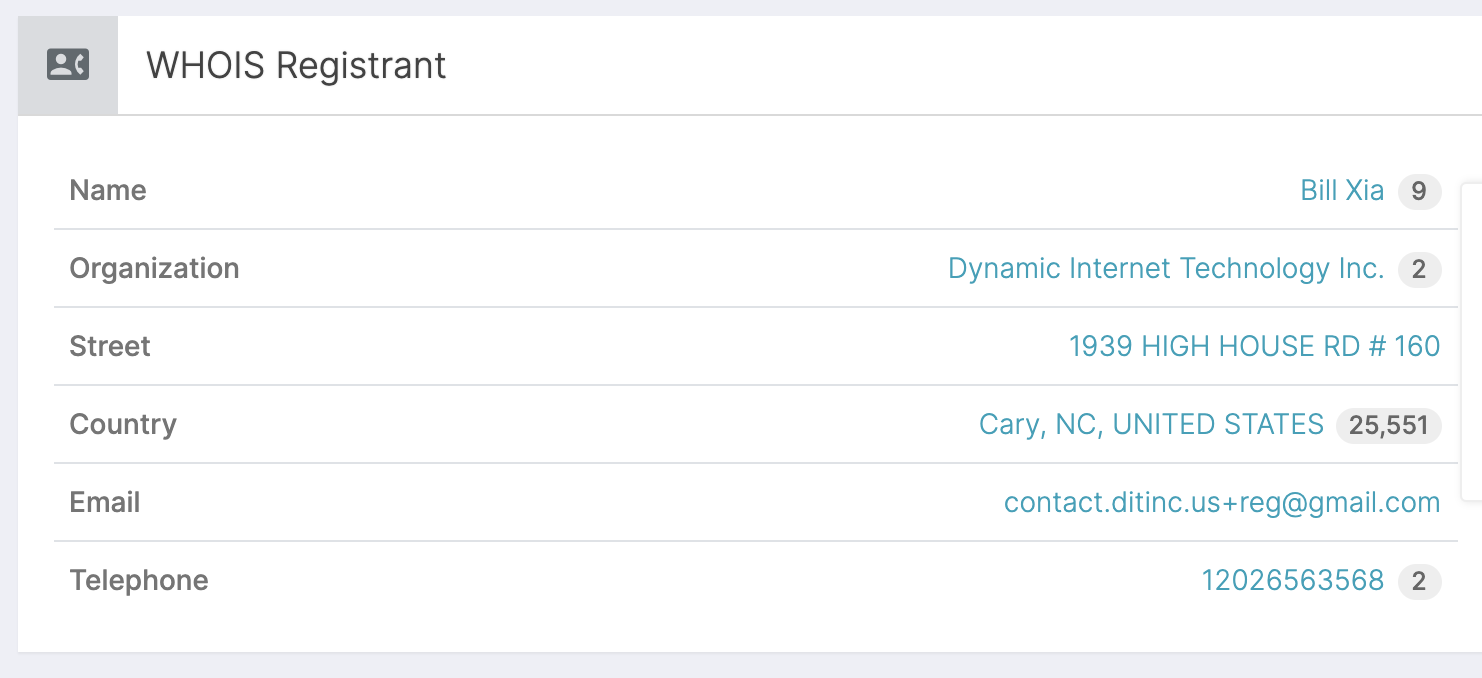
Task: Click the WHOIS Registrant heading text
Action: click(296, 66)
